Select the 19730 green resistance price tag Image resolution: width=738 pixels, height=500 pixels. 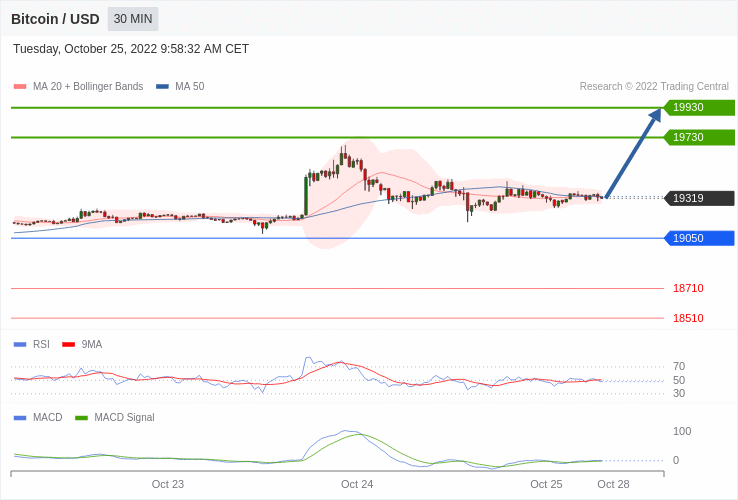(699, 137)
